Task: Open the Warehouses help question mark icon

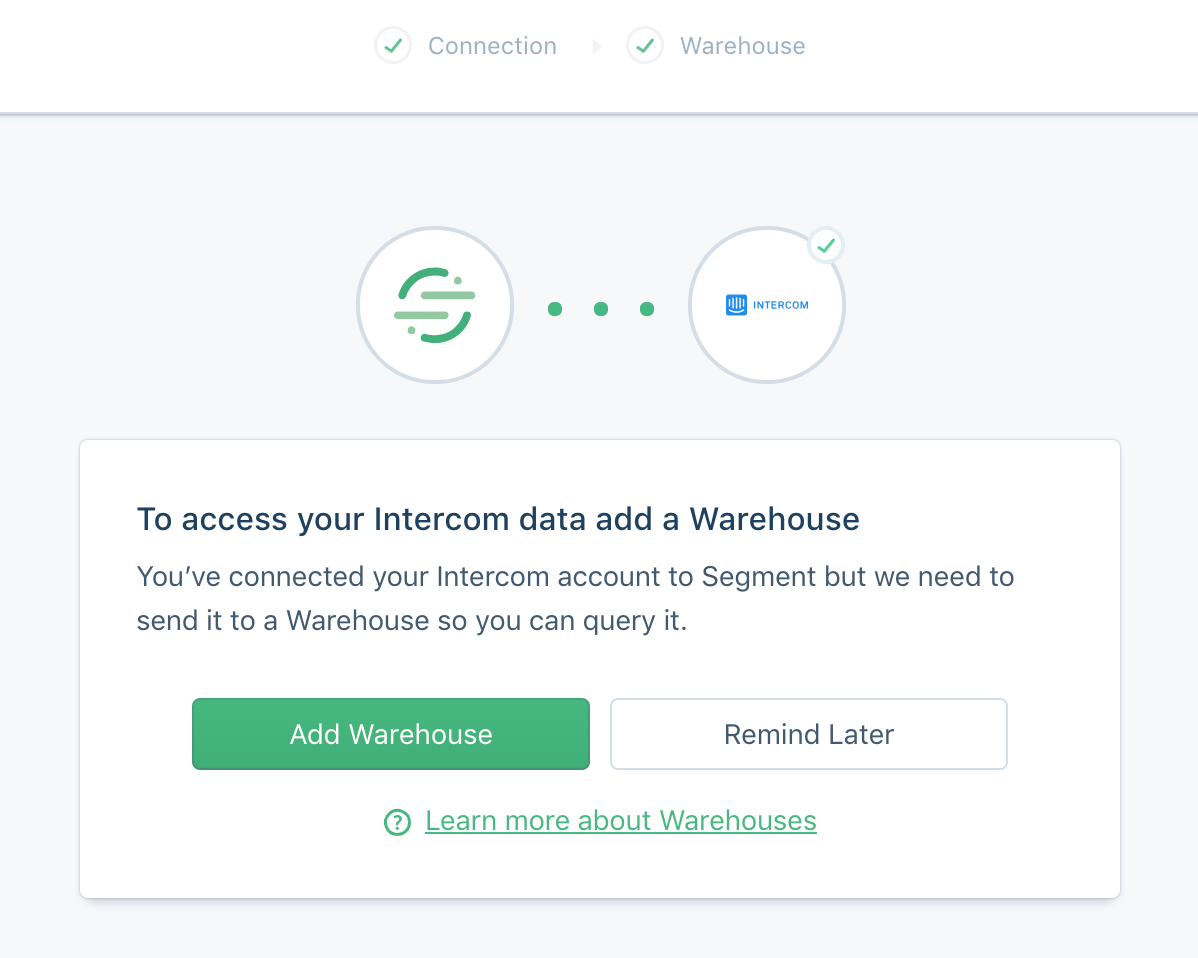Action: tap(397, 821)
